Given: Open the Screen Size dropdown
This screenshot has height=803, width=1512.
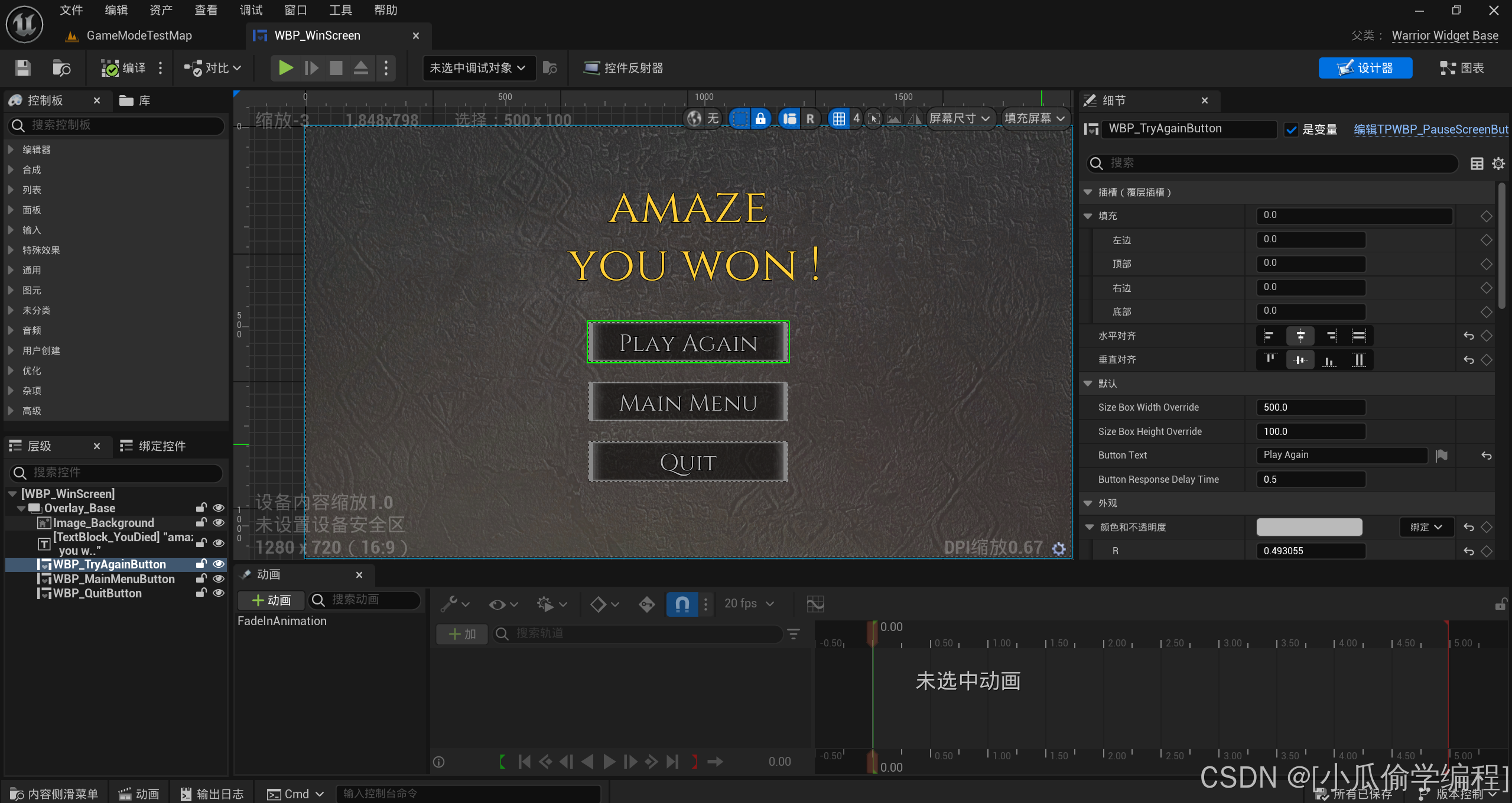Looking at the screenshot, I should 959,118.
